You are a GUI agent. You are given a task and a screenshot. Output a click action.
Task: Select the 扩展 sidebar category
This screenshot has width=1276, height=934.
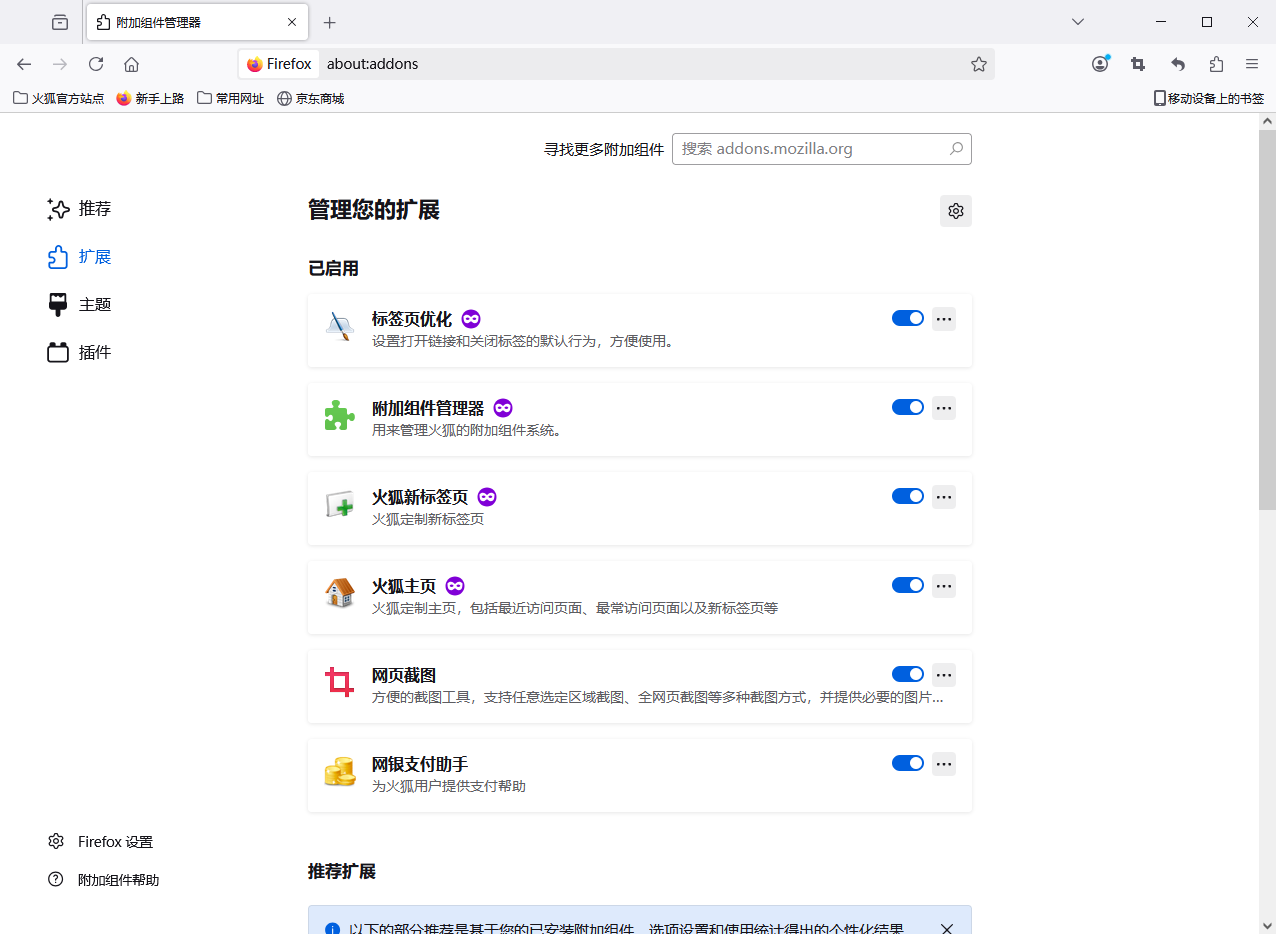[x=79, y=257]
